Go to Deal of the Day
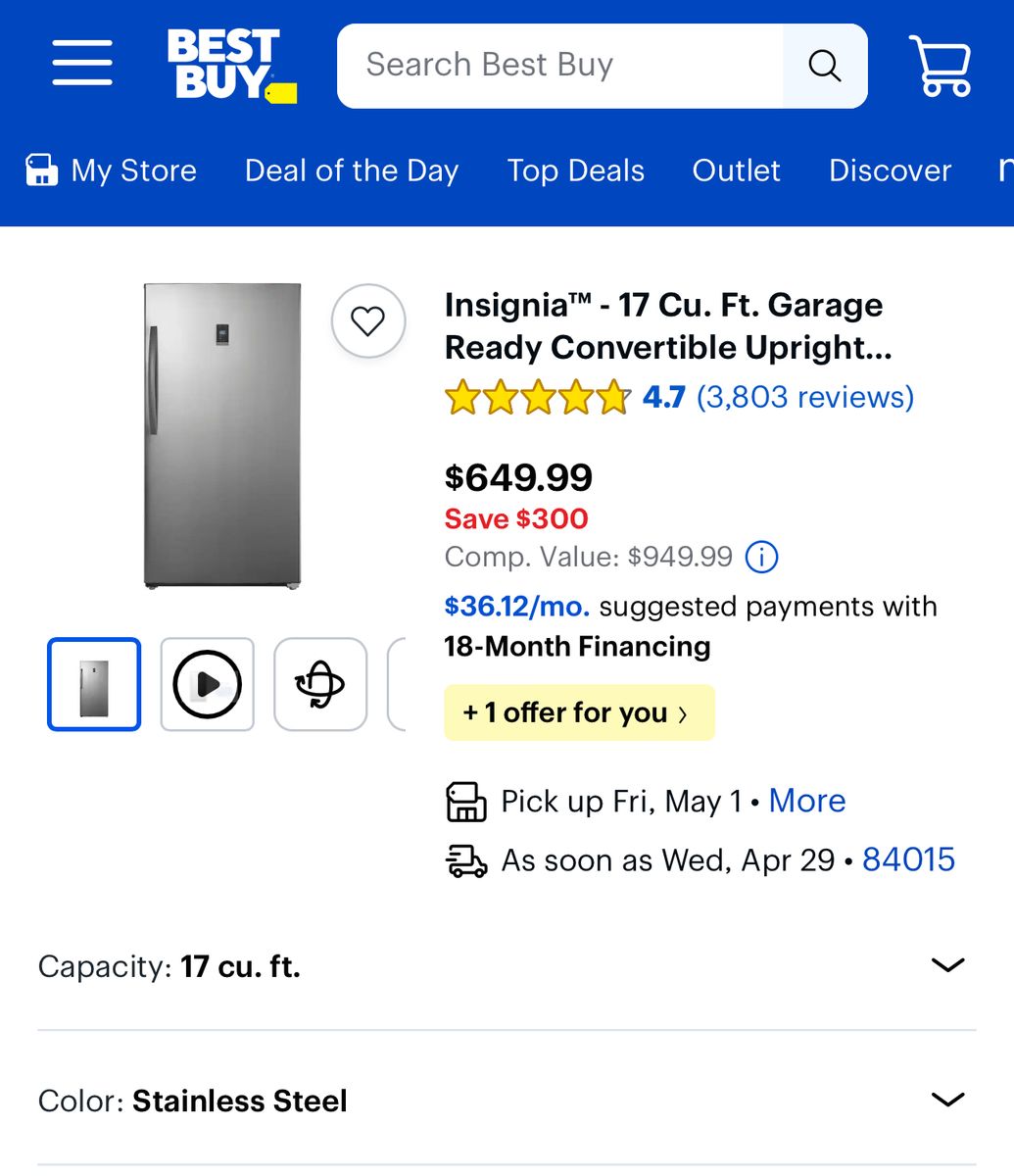 coord(351,171)
